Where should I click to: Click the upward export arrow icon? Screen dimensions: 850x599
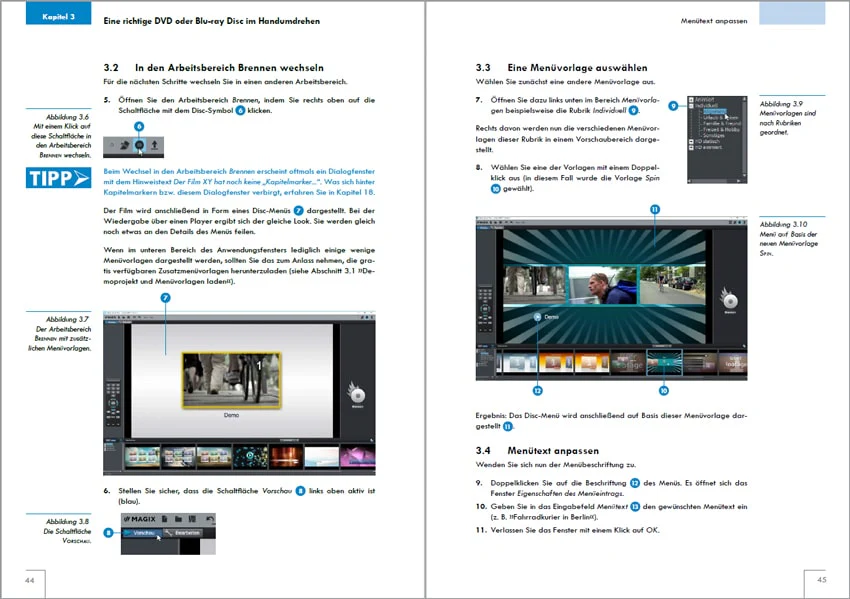click(154, 145)
